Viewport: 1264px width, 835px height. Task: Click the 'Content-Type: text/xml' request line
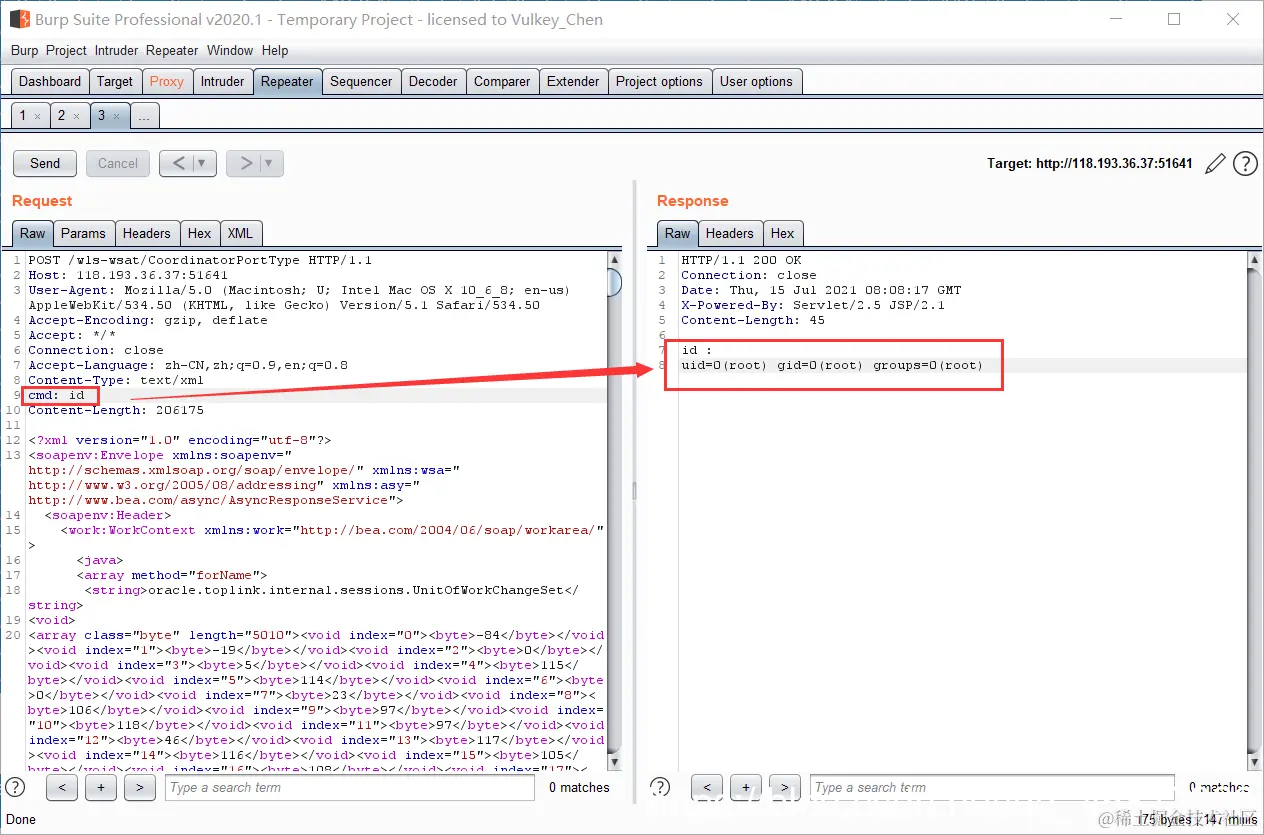116,380
